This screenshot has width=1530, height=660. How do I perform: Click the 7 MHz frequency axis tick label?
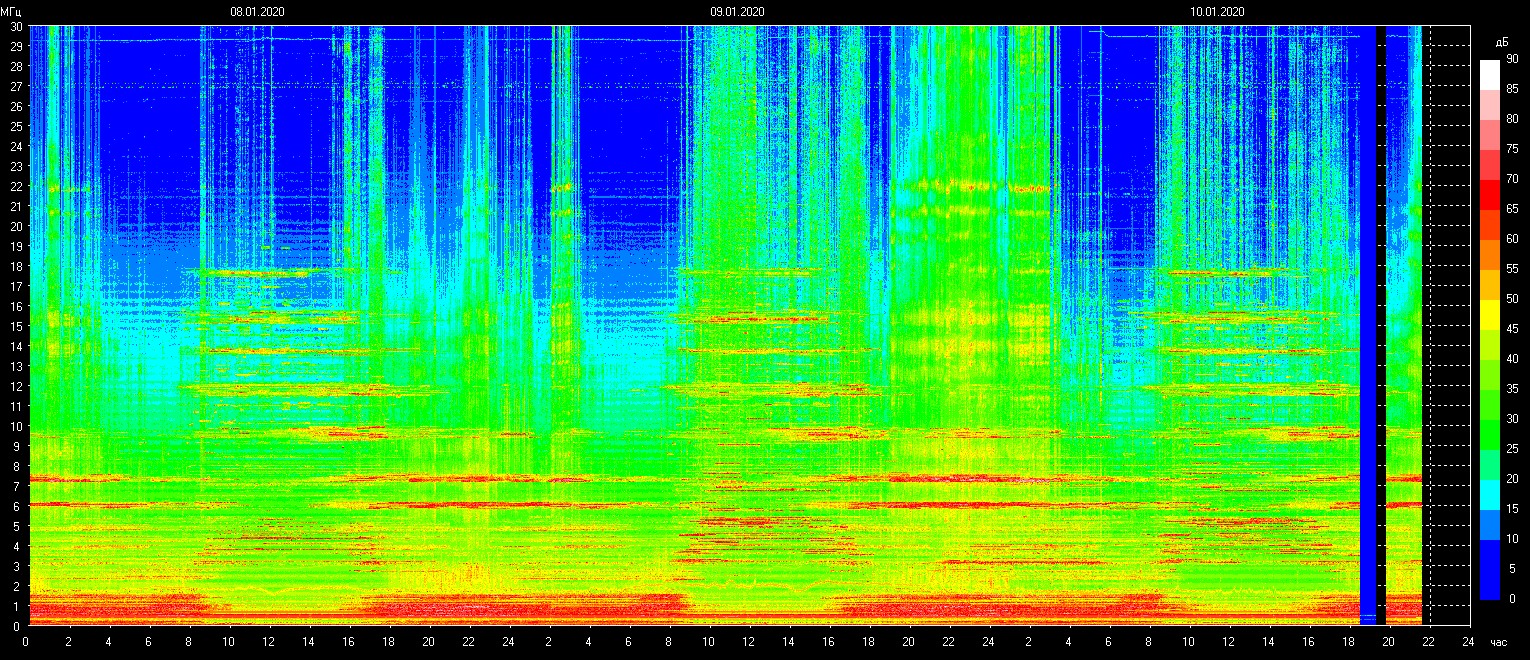coord(19,486)
